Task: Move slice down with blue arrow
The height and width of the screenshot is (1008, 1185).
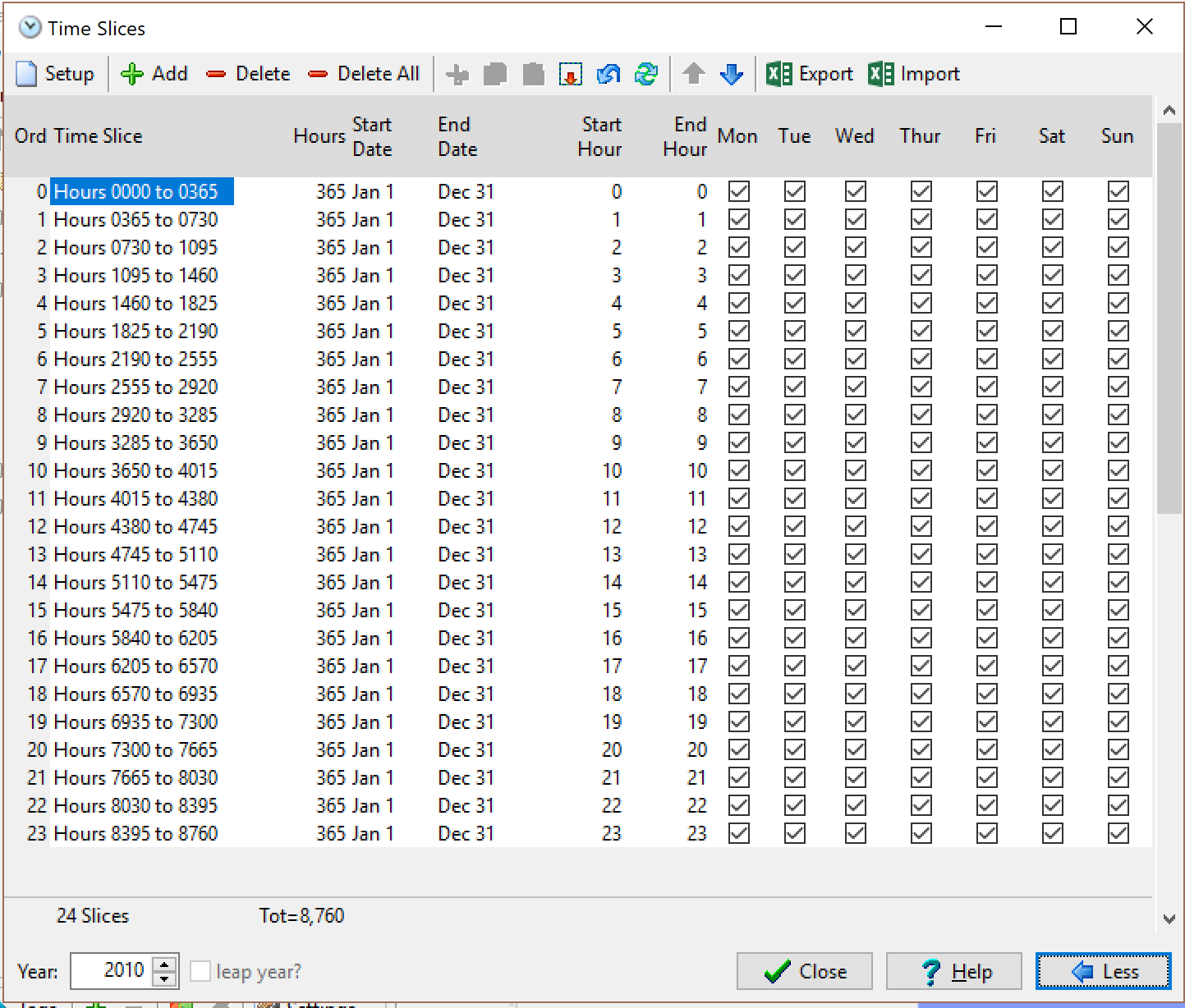Action: pos(732,75)
